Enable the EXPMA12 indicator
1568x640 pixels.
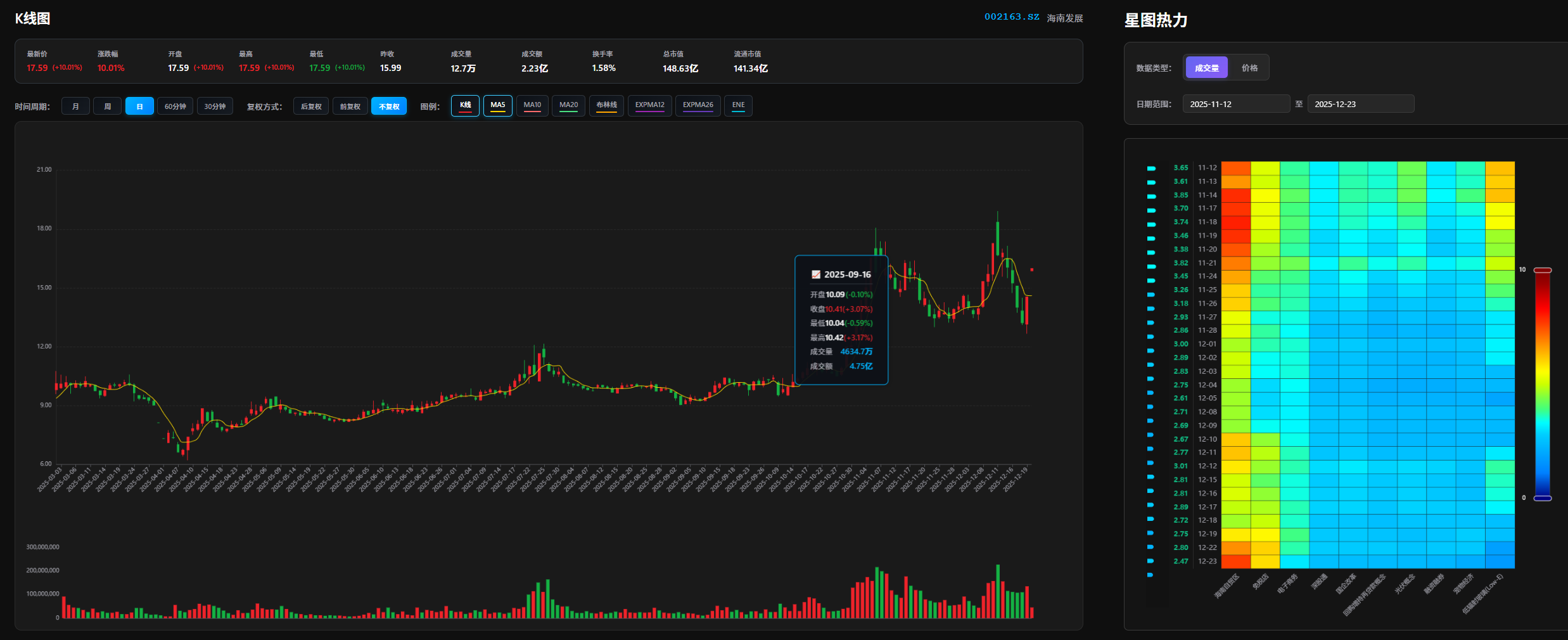tap(650, 106)
